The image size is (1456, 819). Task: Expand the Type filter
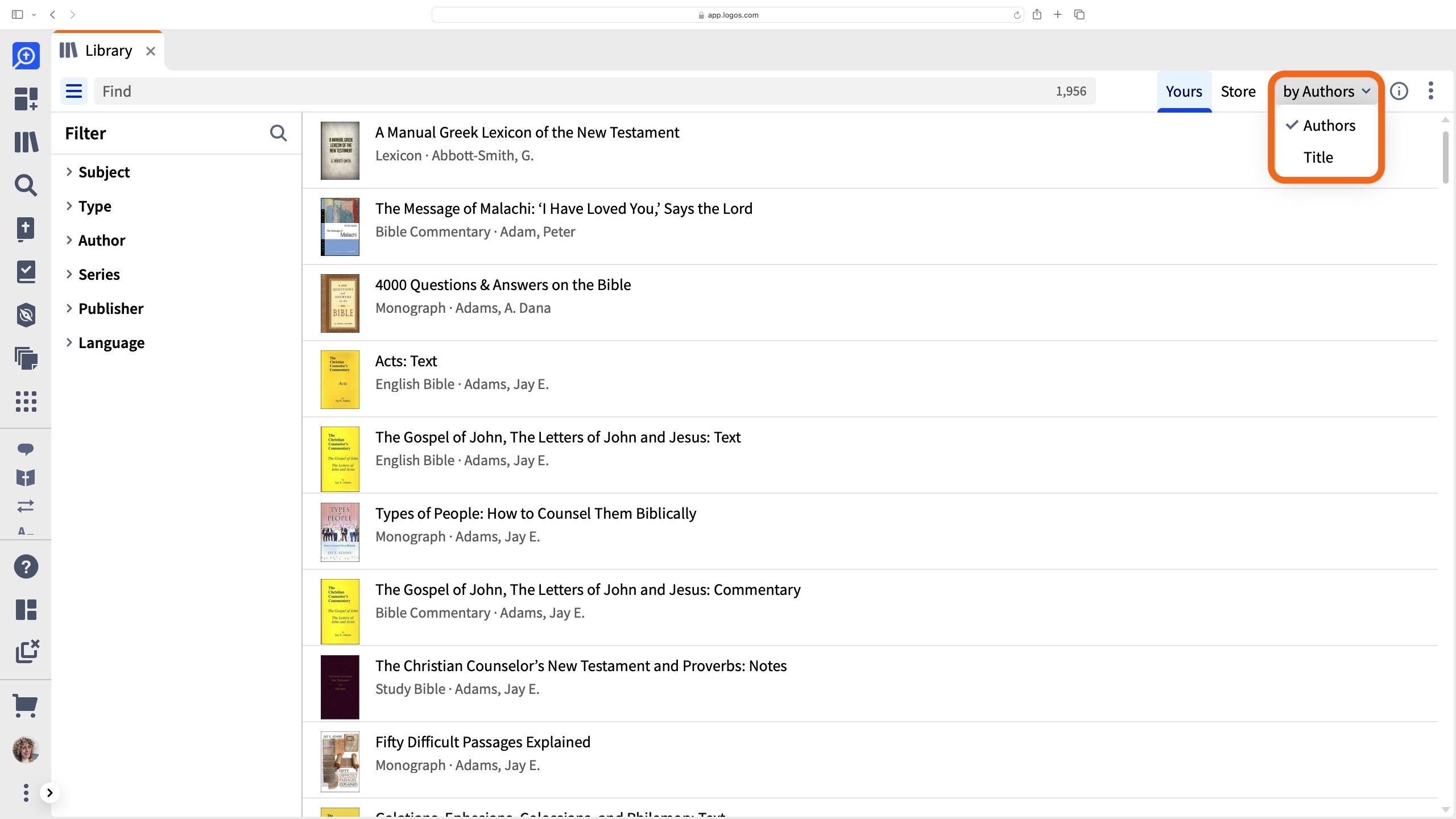pos(89,206)
